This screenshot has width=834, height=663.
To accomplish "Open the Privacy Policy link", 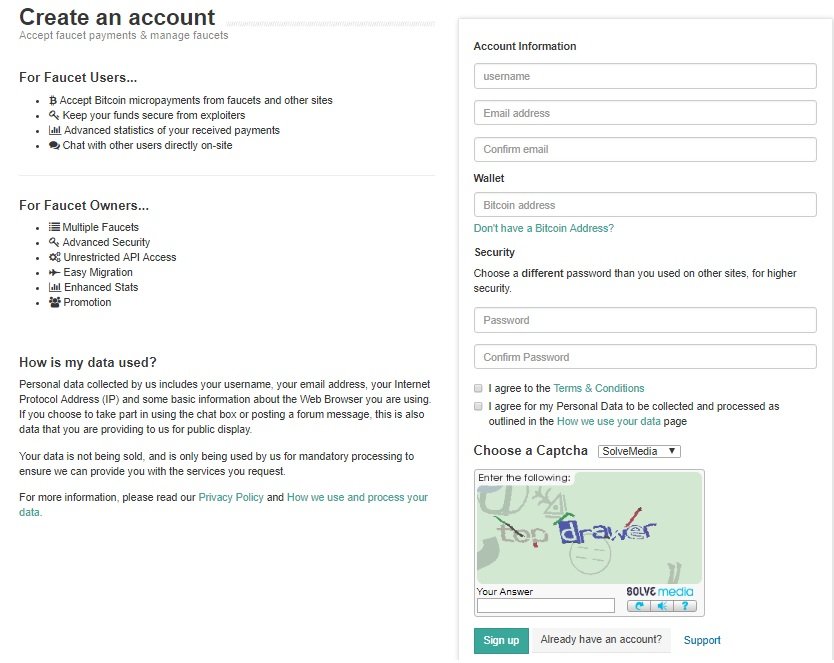I will point(231,497).
